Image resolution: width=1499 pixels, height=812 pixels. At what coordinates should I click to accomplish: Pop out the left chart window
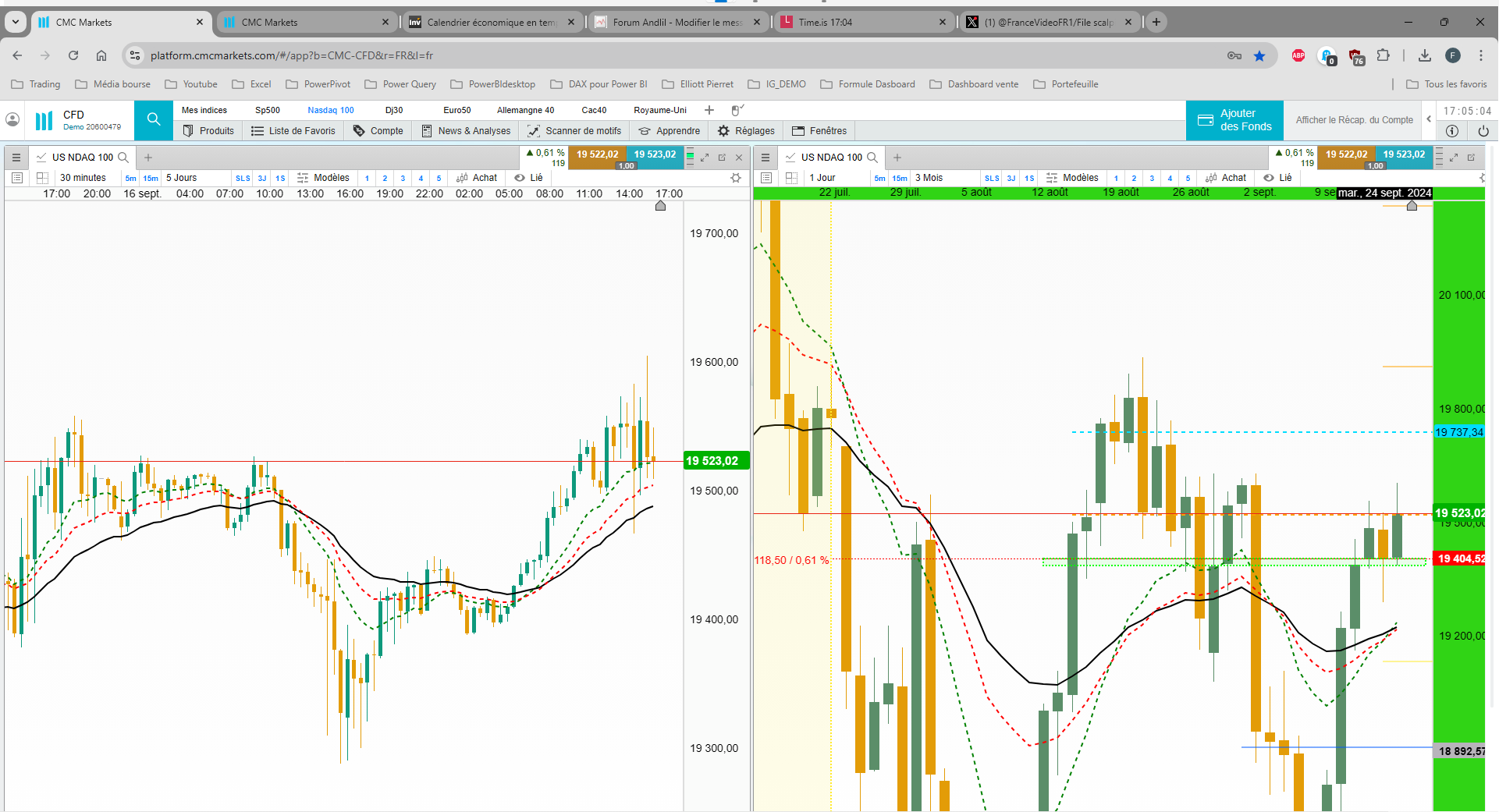tap(722, 158)
